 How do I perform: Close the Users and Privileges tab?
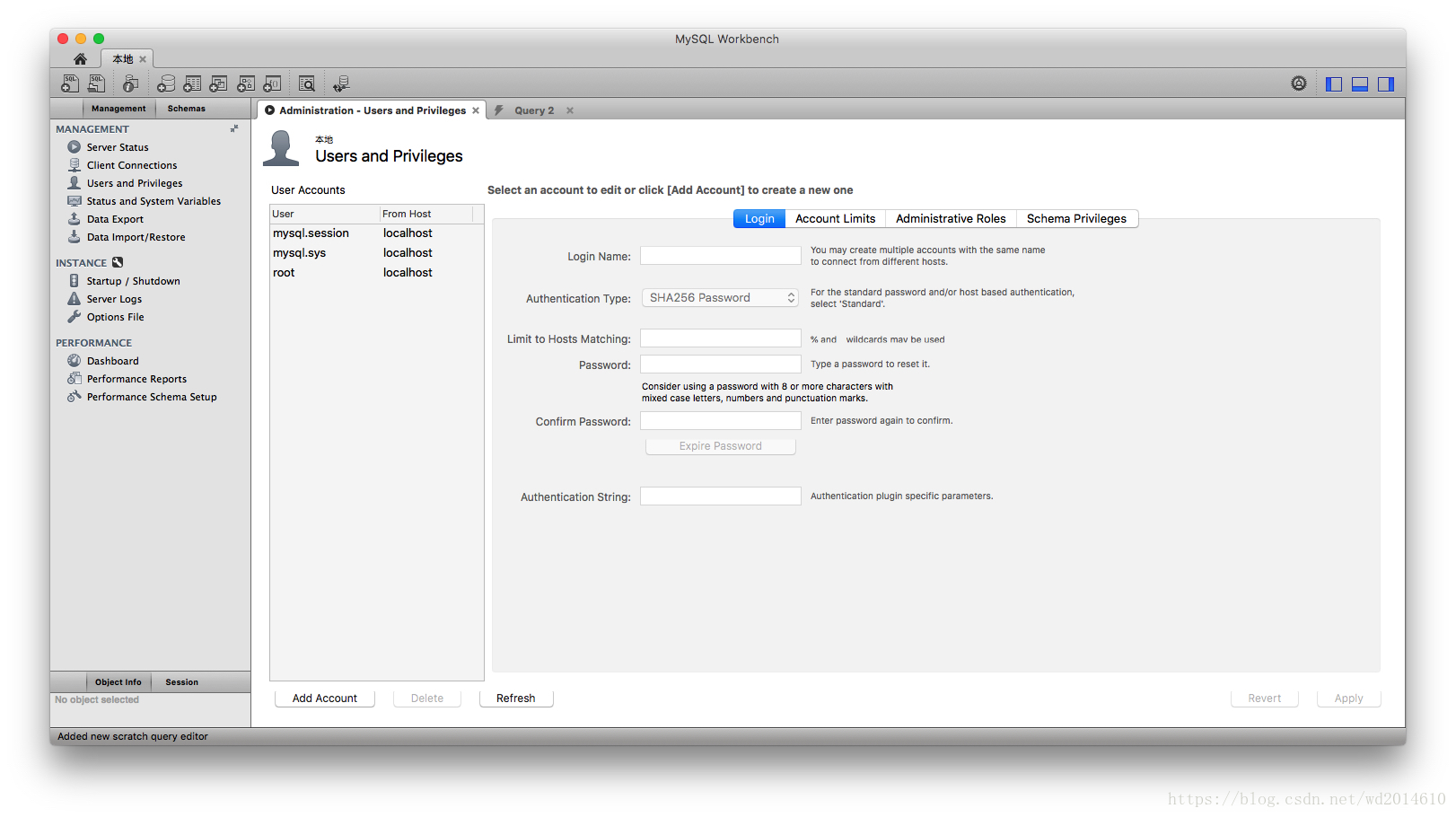(x=476, y=110)
